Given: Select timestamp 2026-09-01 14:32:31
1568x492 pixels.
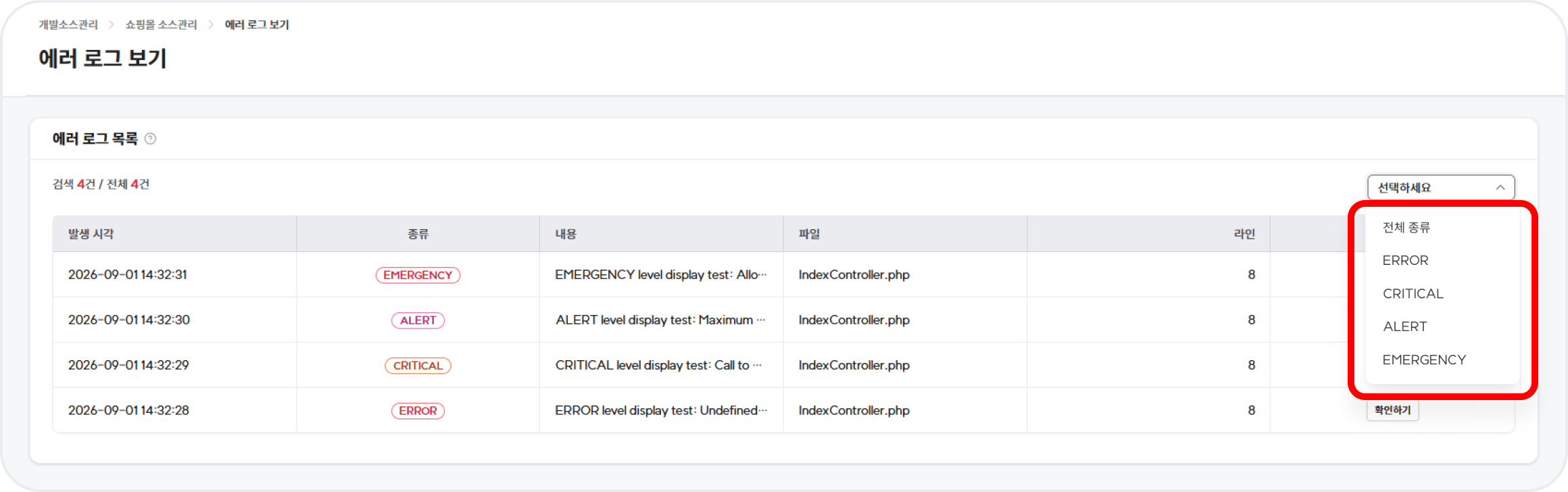Looking at the screenshot, I should point(128,274).
